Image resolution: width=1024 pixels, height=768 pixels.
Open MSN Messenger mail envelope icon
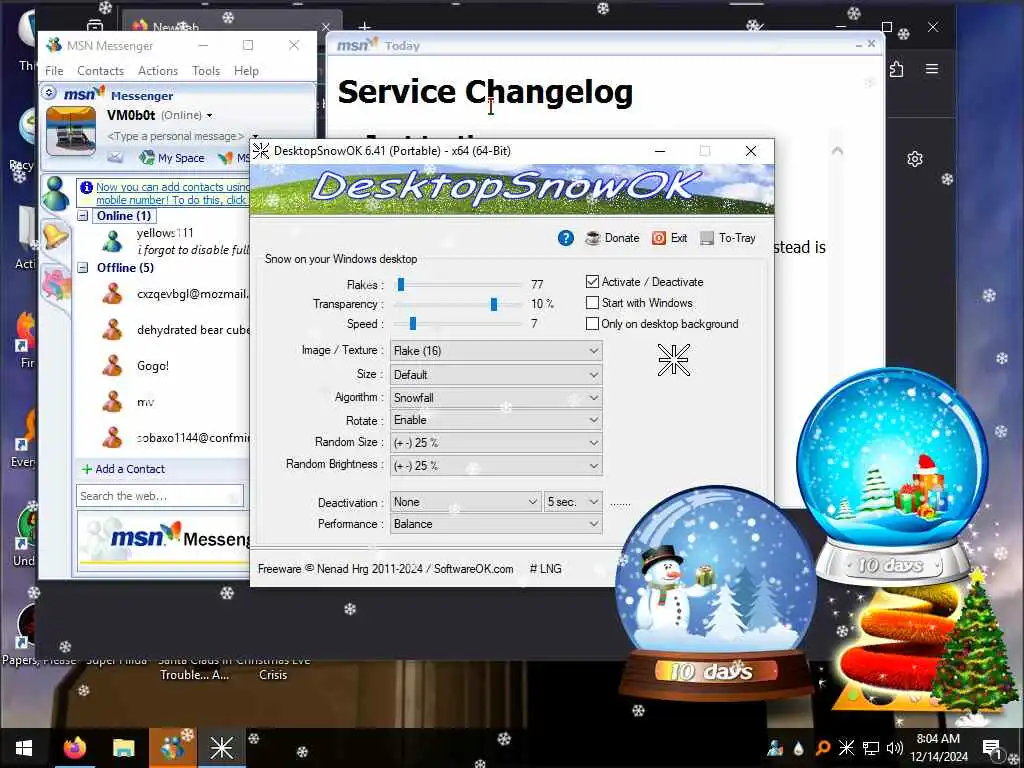[115, 157]
